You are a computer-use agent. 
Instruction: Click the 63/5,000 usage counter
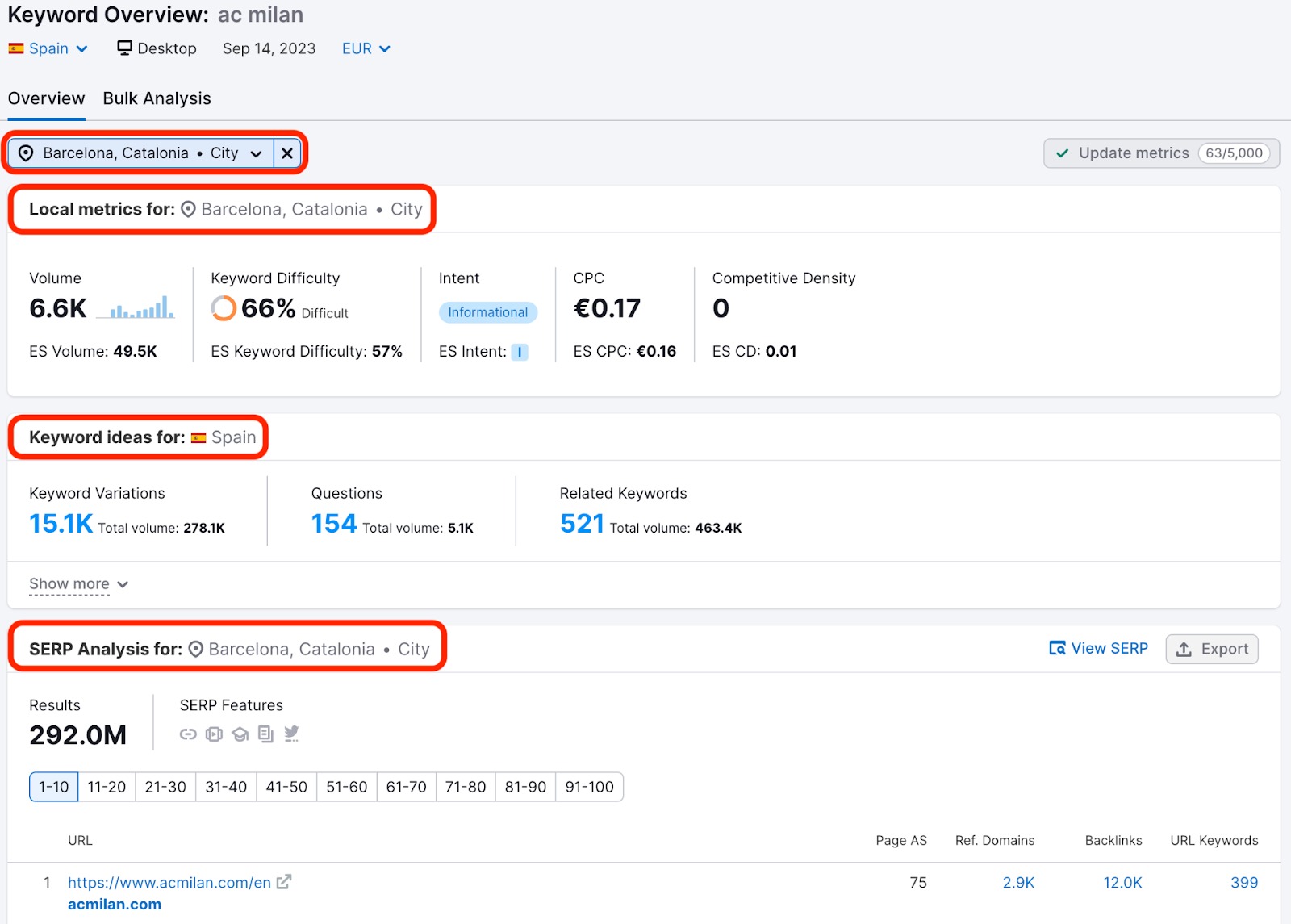(1235, 153)
